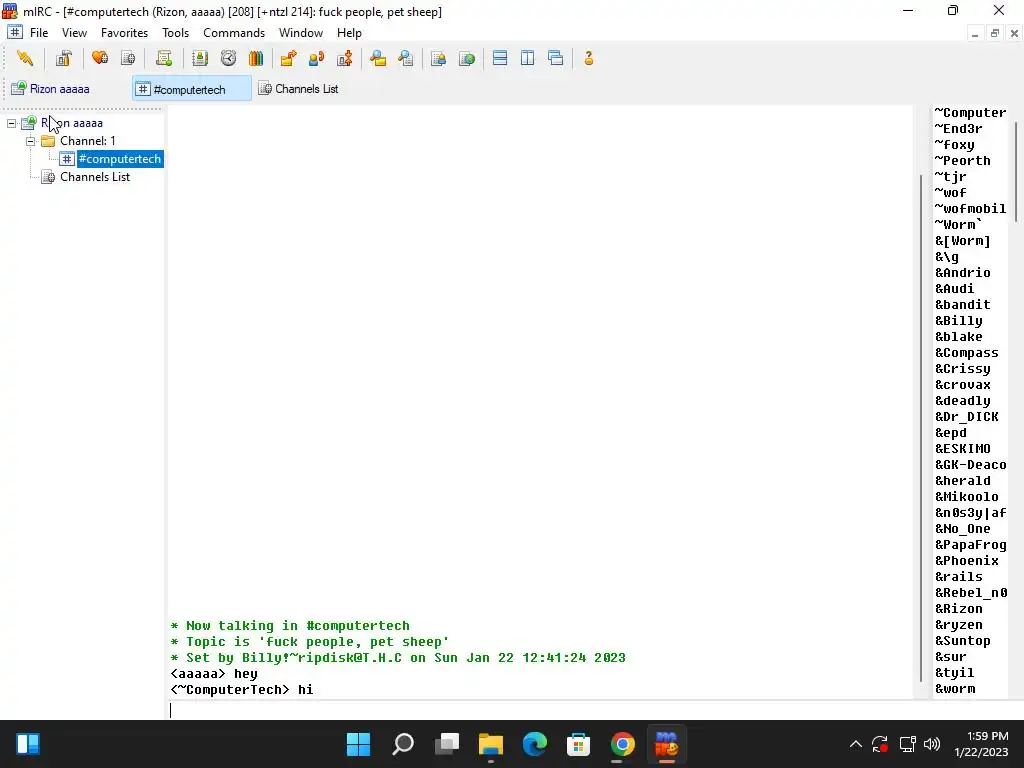Tile windows vertically via toolbar icon
This screenshot has height=768, width=1024.
528,58
